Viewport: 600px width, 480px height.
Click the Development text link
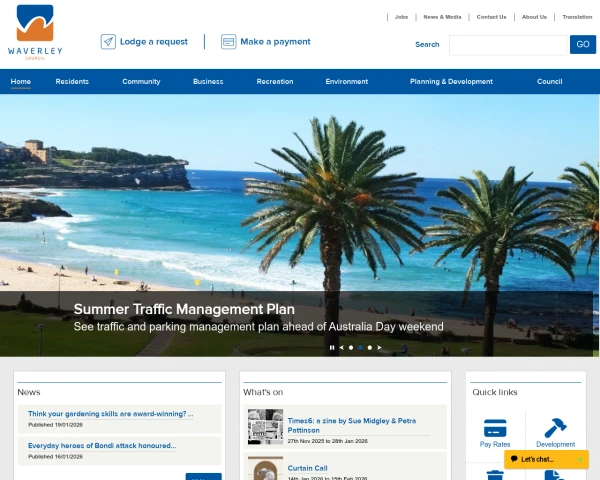click(555, 444)
